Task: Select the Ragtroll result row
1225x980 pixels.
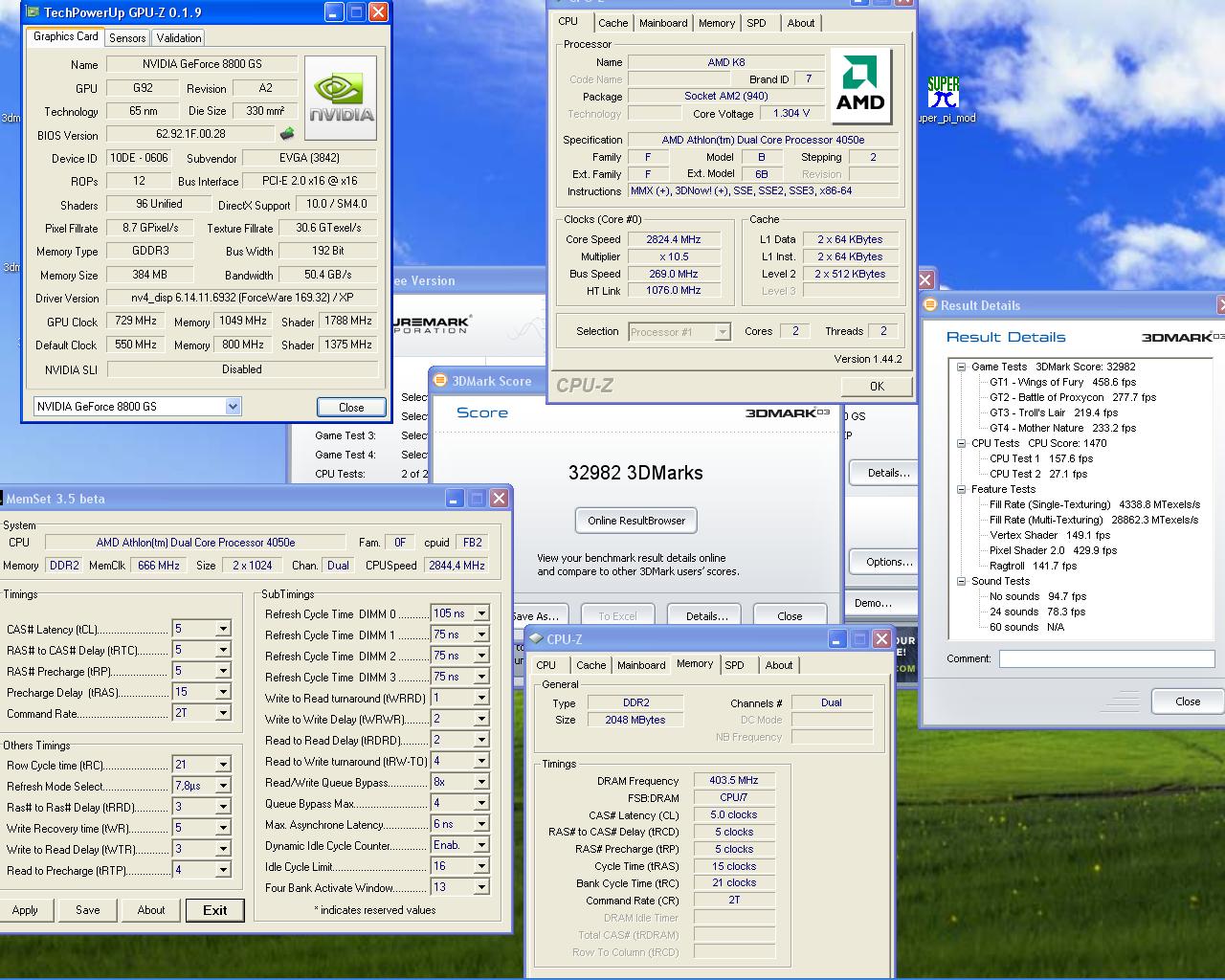Action: (1033, 566)
